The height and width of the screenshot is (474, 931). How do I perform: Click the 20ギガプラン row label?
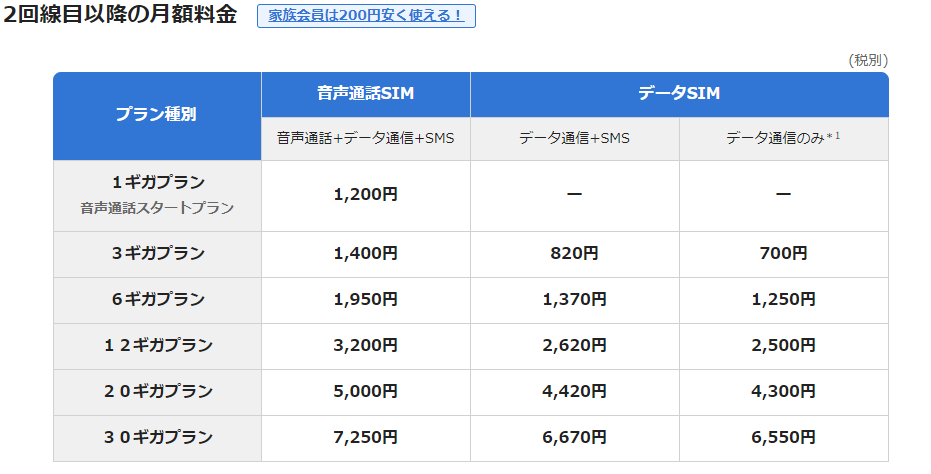click(157, 392)
